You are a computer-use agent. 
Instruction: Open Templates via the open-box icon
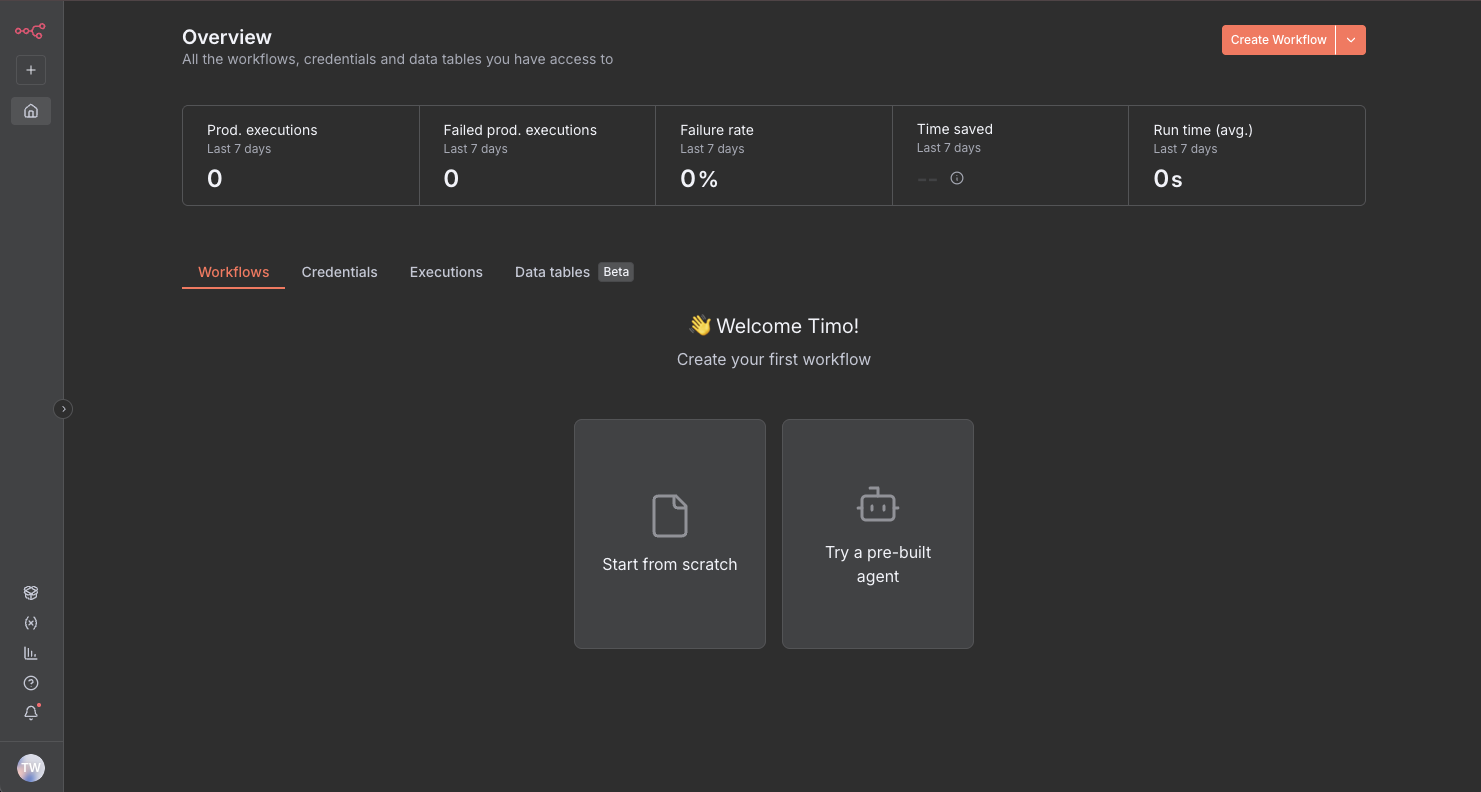(31, 593)
